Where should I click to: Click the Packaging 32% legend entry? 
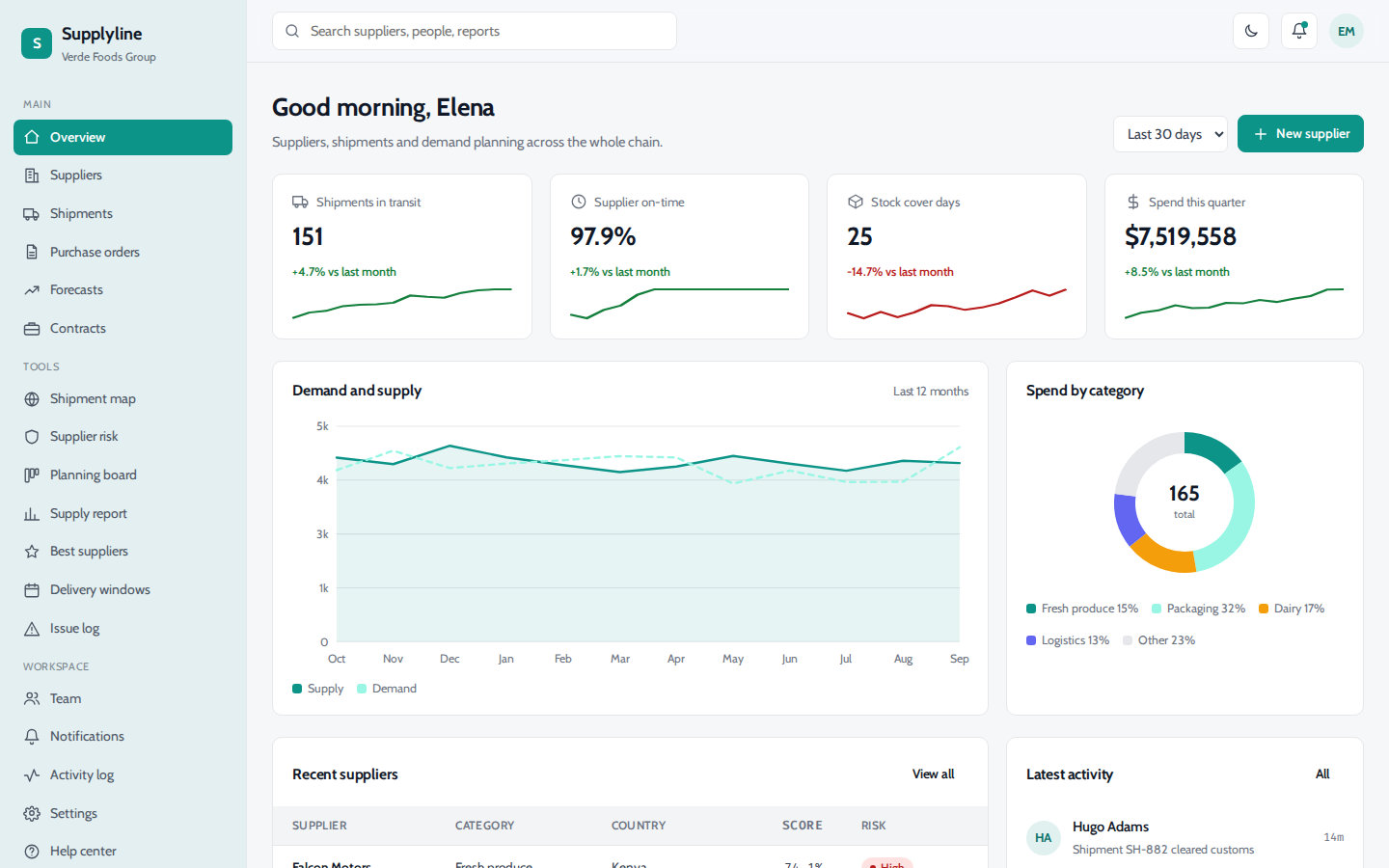coord(1199,609)
